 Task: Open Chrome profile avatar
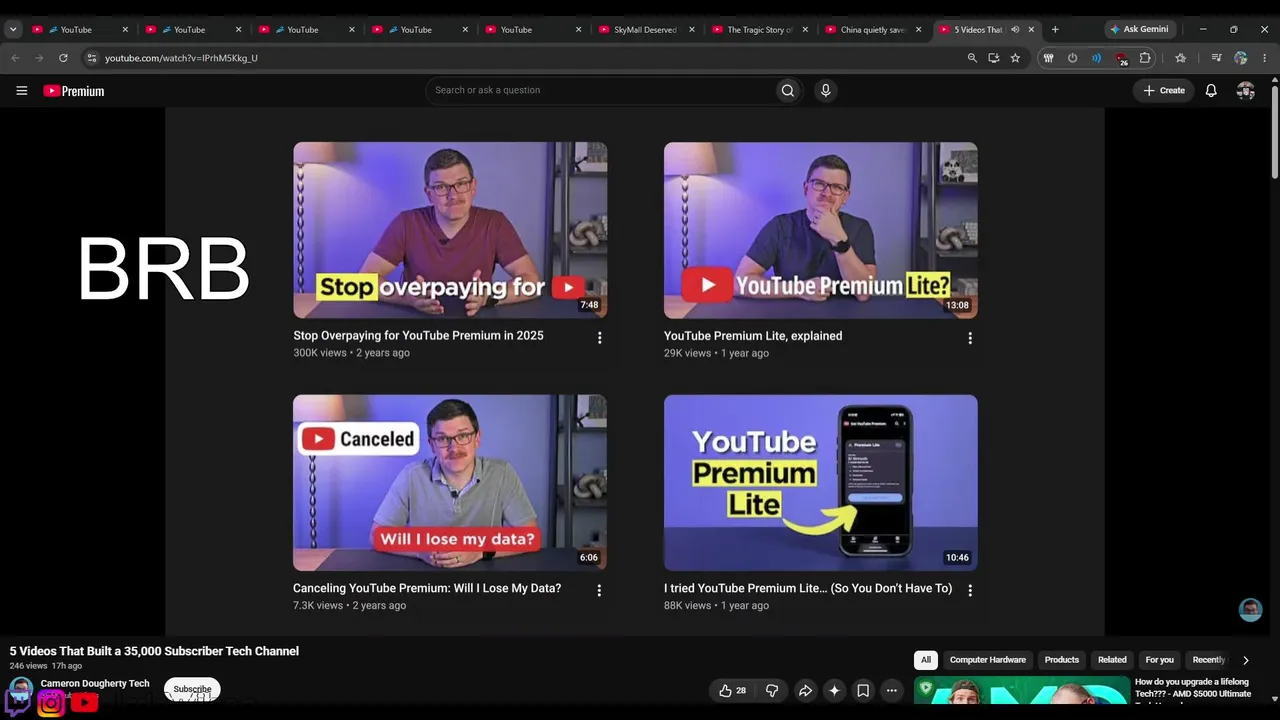pyautogui.click(x=1240, y=58)
